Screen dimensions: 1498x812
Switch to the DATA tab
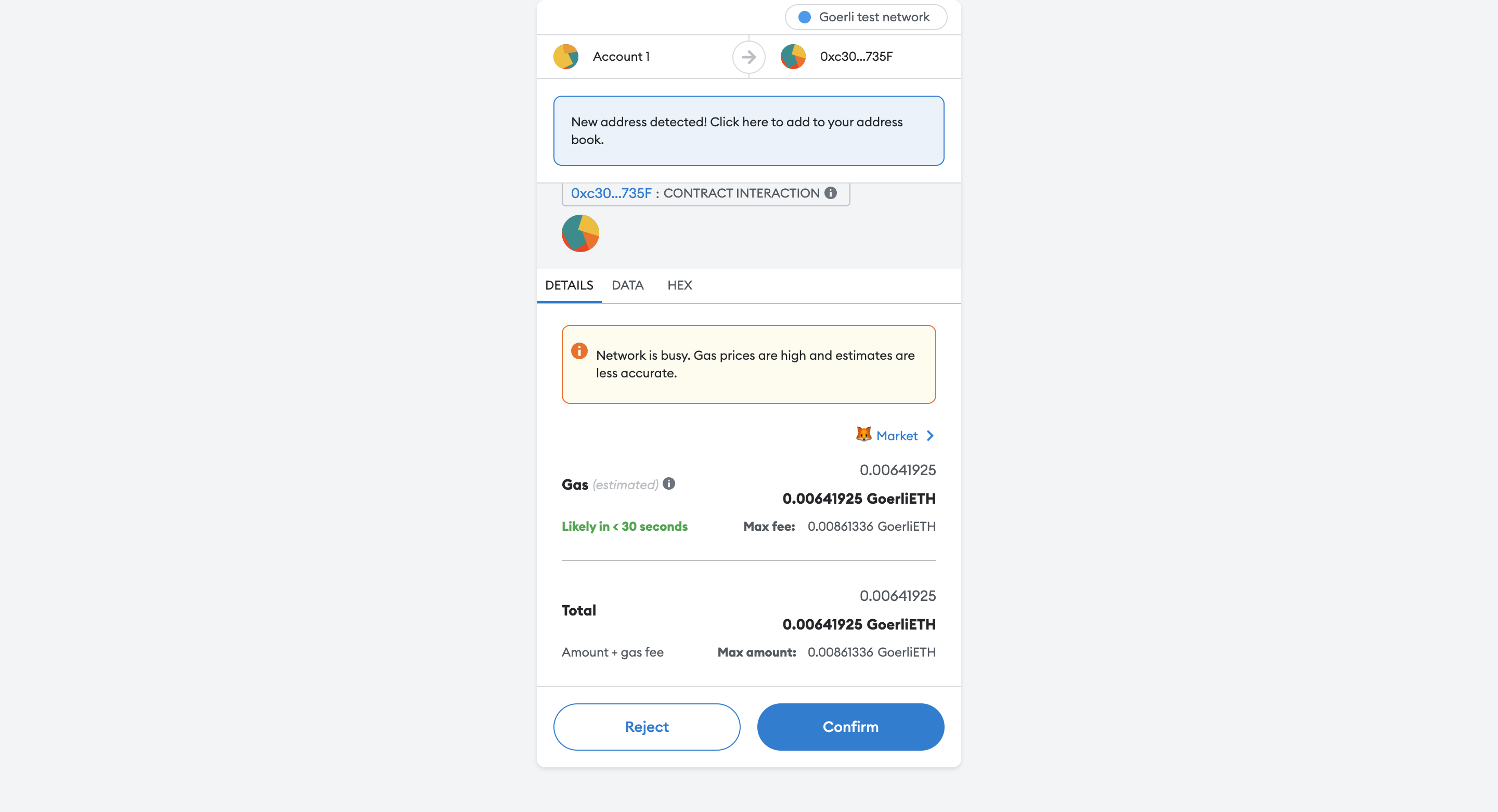point(627,285)
